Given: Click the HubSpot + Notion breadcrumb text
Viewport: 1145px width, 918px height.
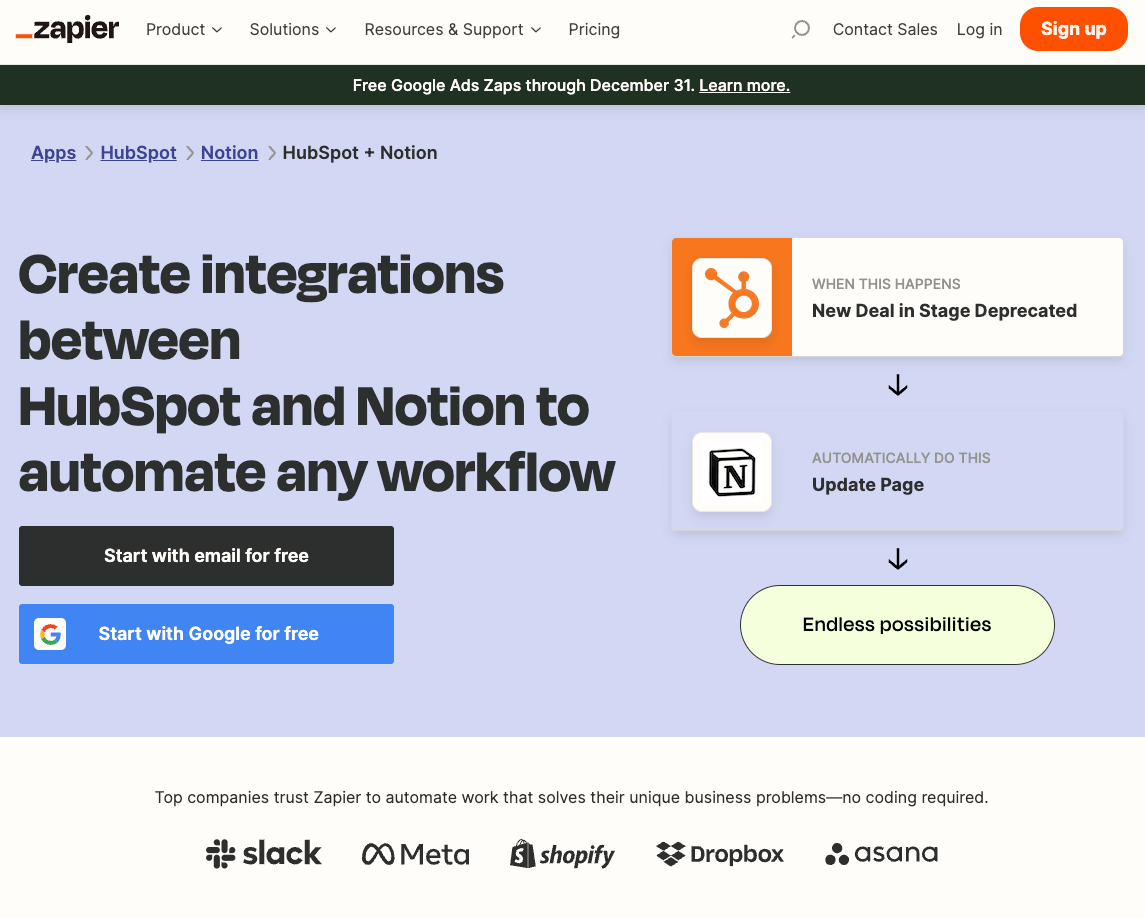Looking at the screenshot, I should click(x=360, y=153).
